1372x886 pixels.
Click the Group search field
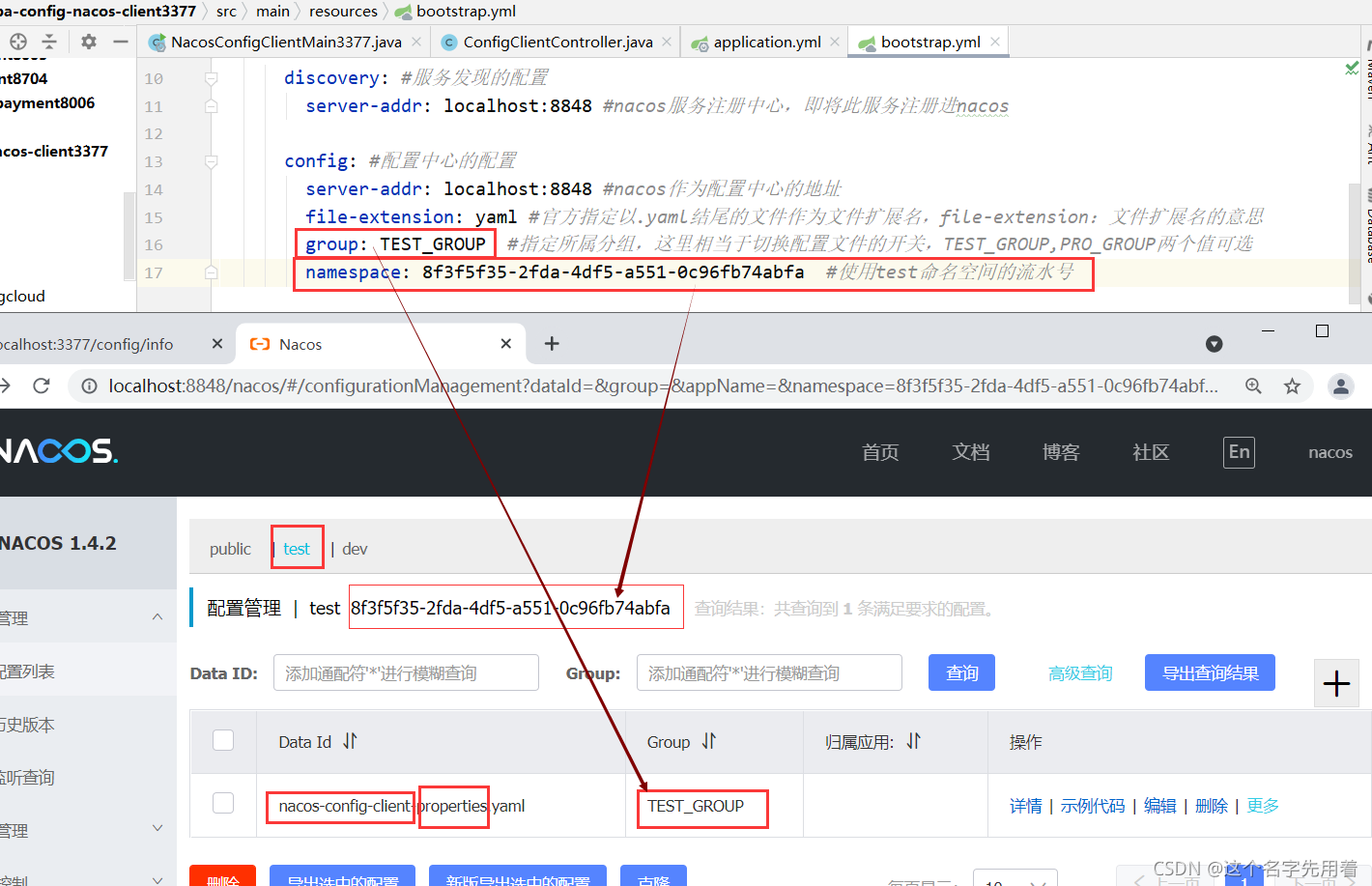point(769,672)
